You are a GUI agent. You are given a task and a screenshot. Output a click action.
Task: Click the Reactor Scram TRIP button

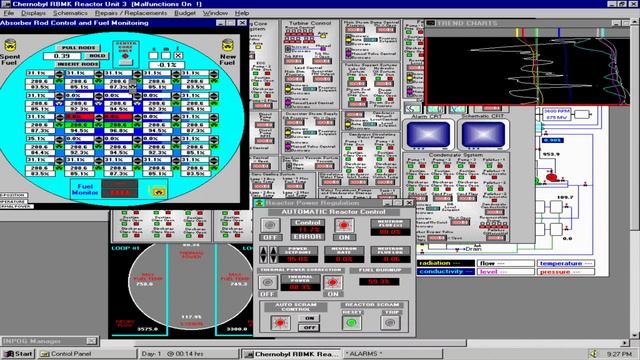(x=391, y=322)
